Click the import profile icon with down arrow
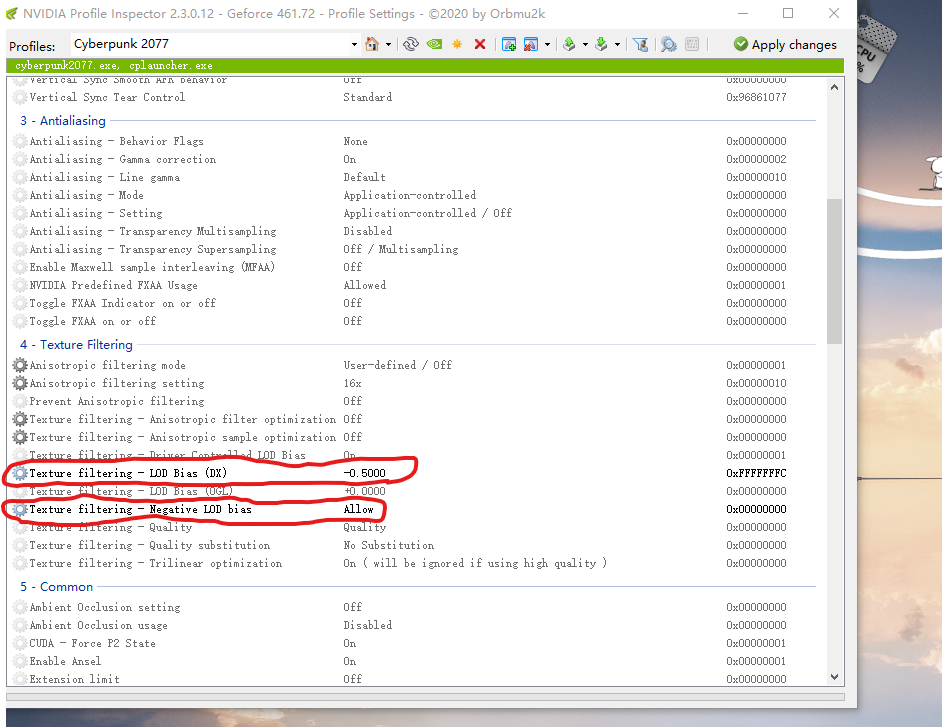Screen dimensions: 942x727 coord(601,44)
